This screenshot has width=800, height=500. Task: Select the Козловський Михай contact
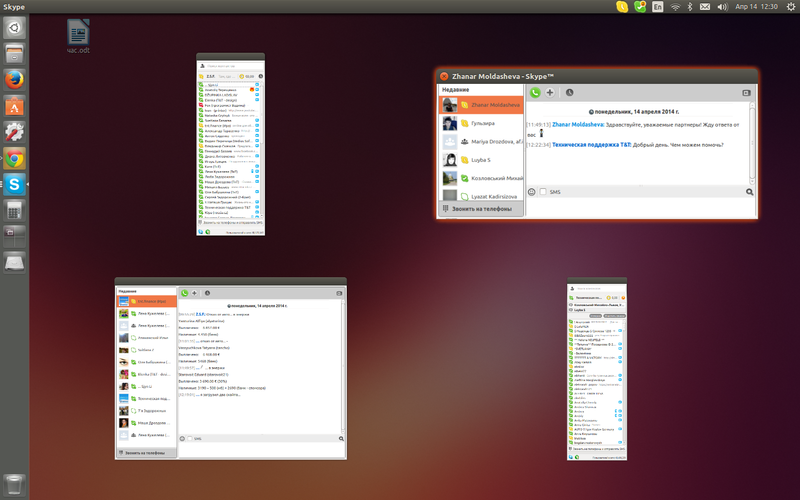[481, 178]
